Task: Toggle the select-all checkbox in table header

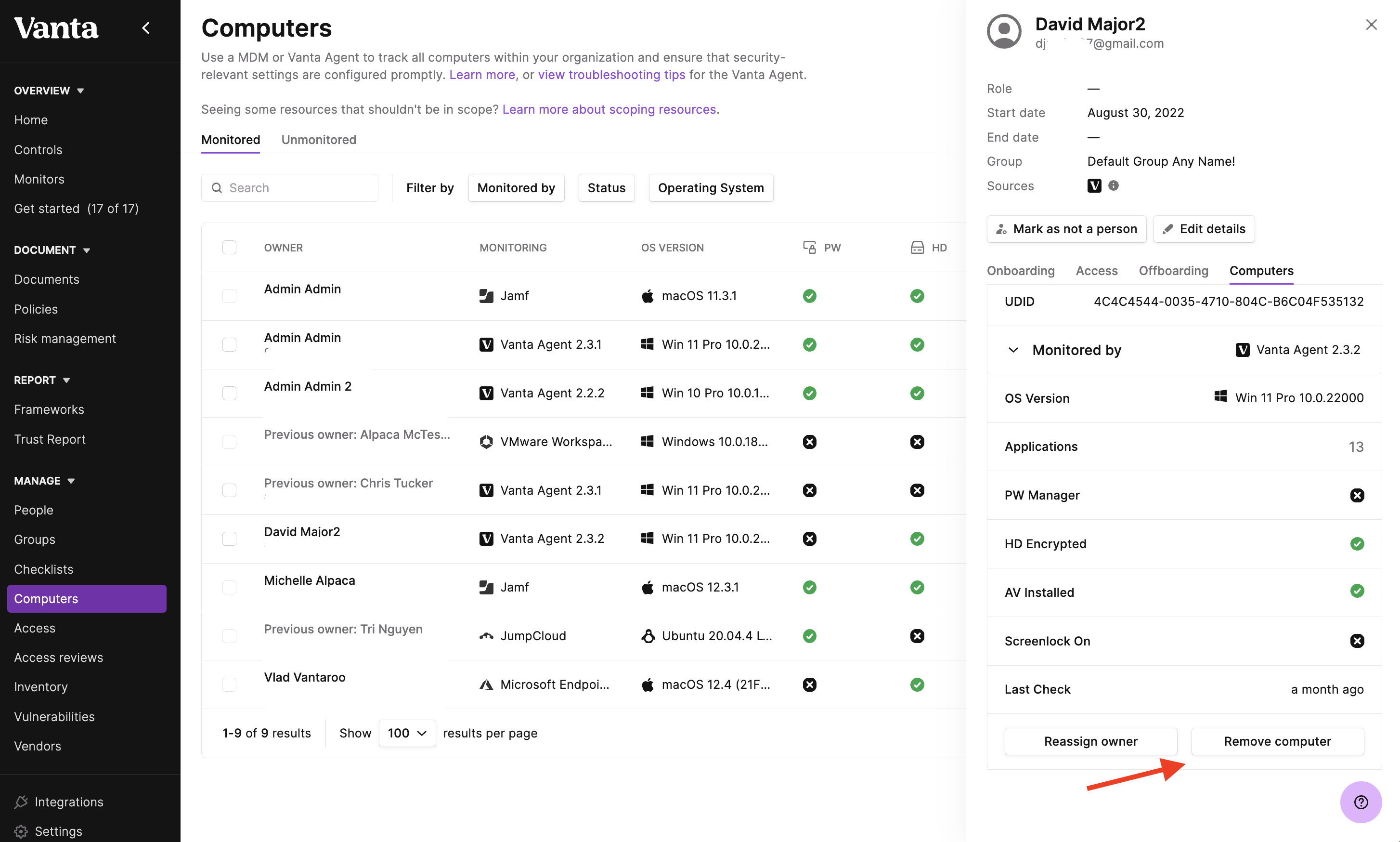Action: [229, 248]
